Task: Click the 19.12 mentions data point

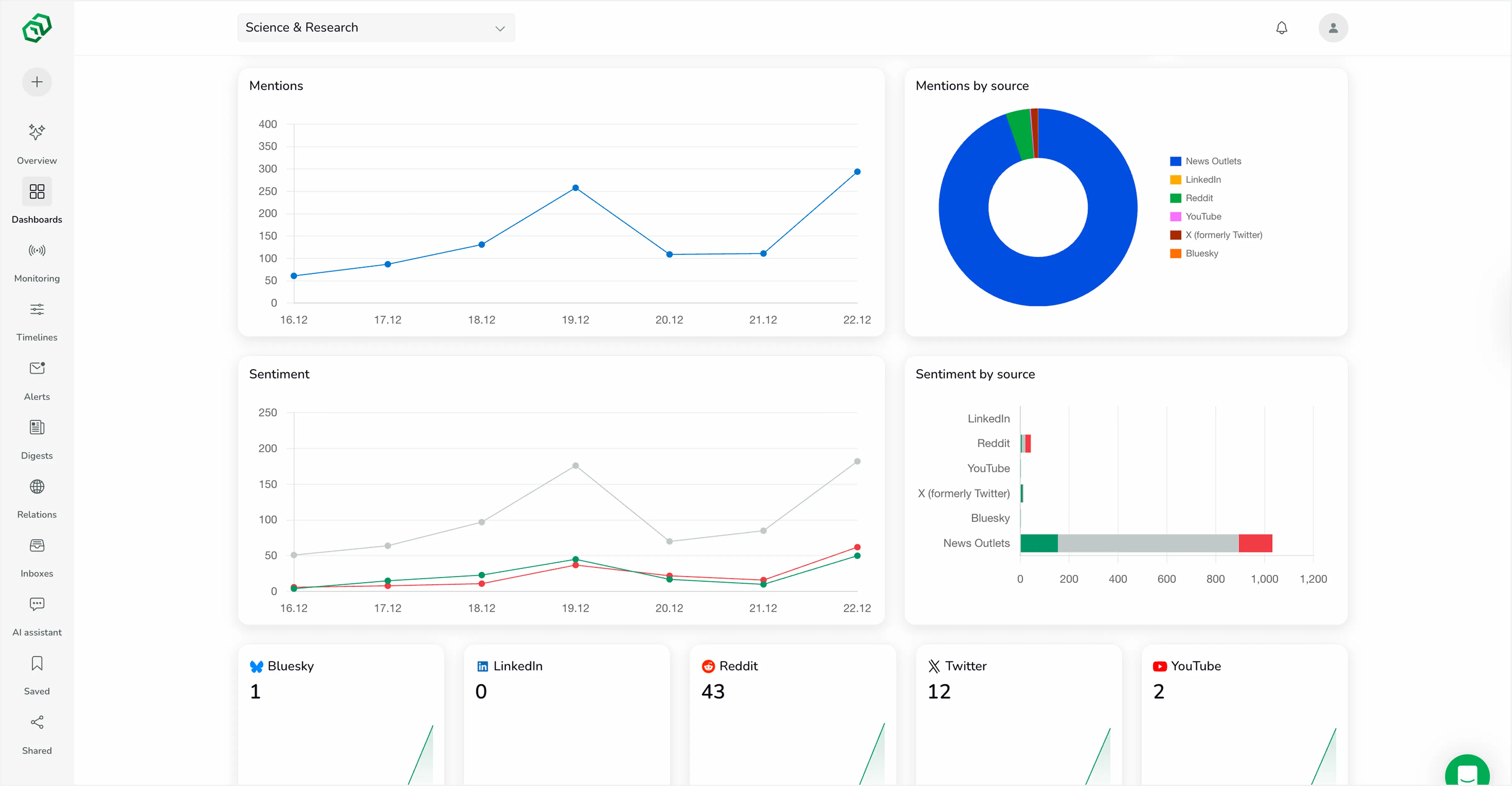Action: pyautogui.click(x=575, y=188)
